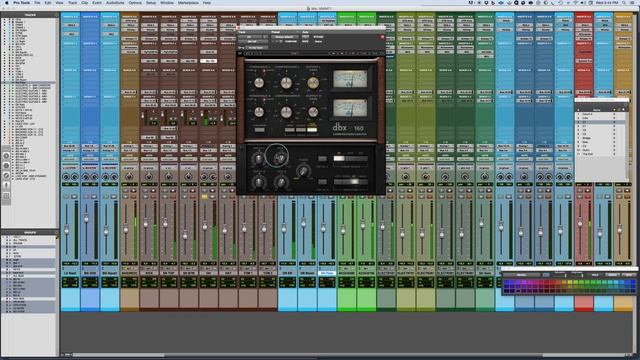Open the plugin preset selector dropdown

(284, 37)
